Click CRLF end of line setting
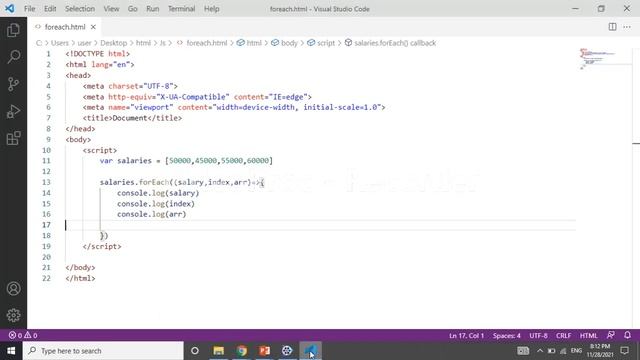 tap(563, 336)
